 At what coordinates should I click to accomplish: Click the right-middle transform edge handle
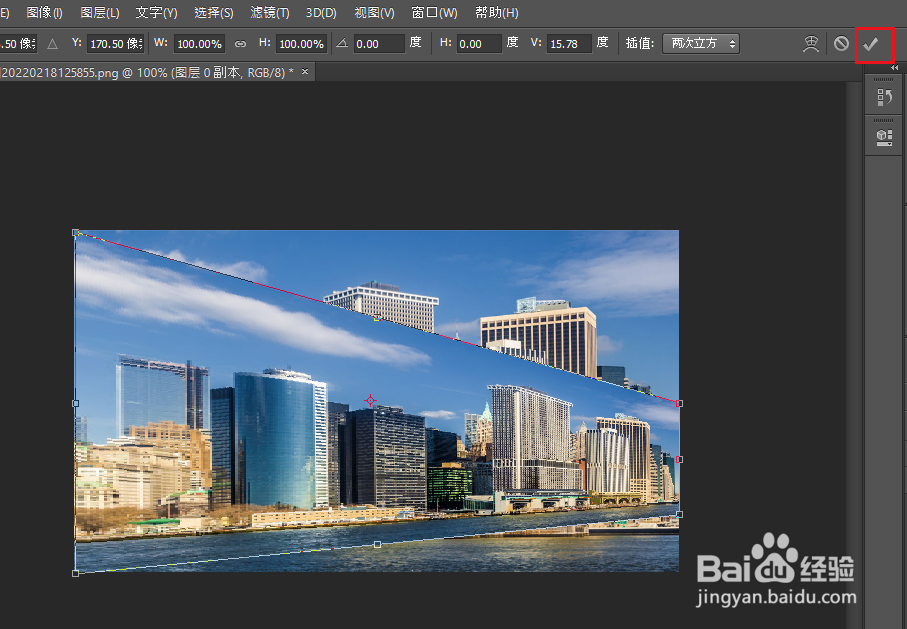(x=679, y=459)
